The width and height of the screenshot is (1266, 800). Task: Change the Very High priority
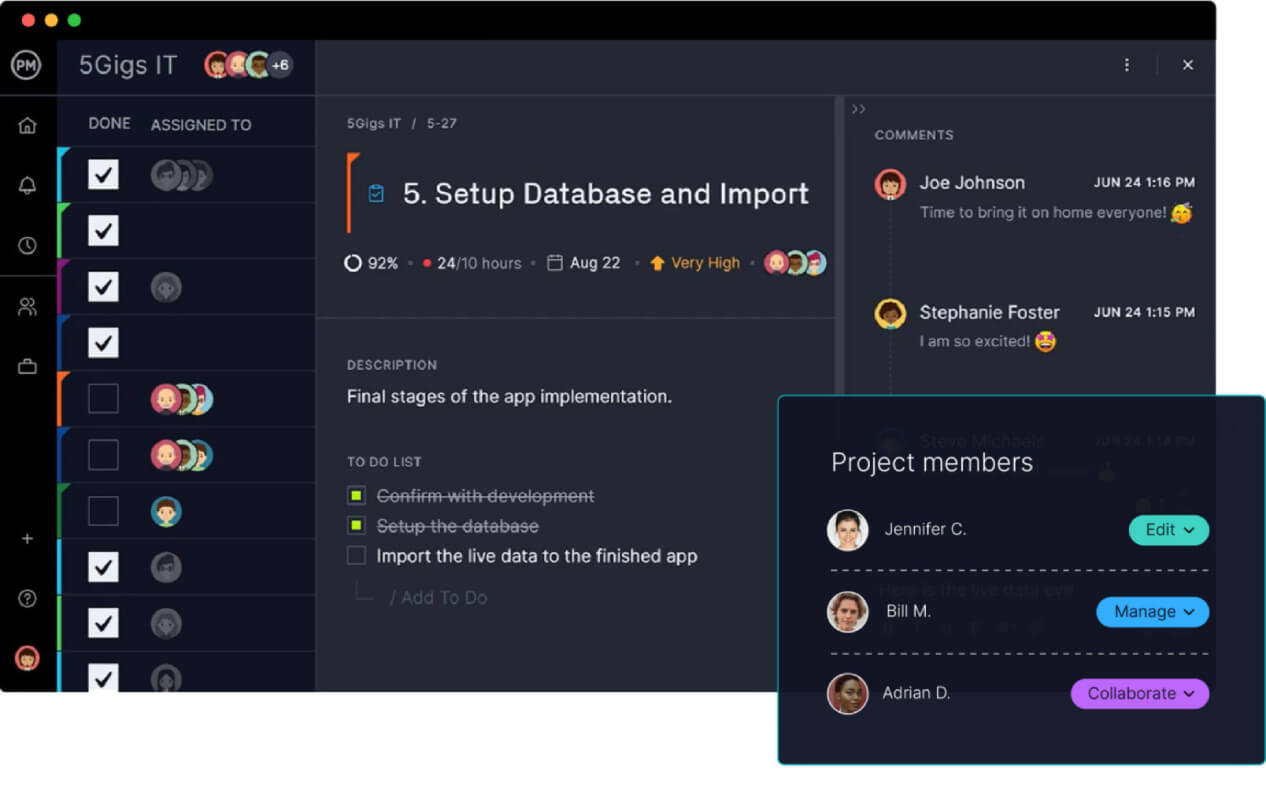coord(695,263)
